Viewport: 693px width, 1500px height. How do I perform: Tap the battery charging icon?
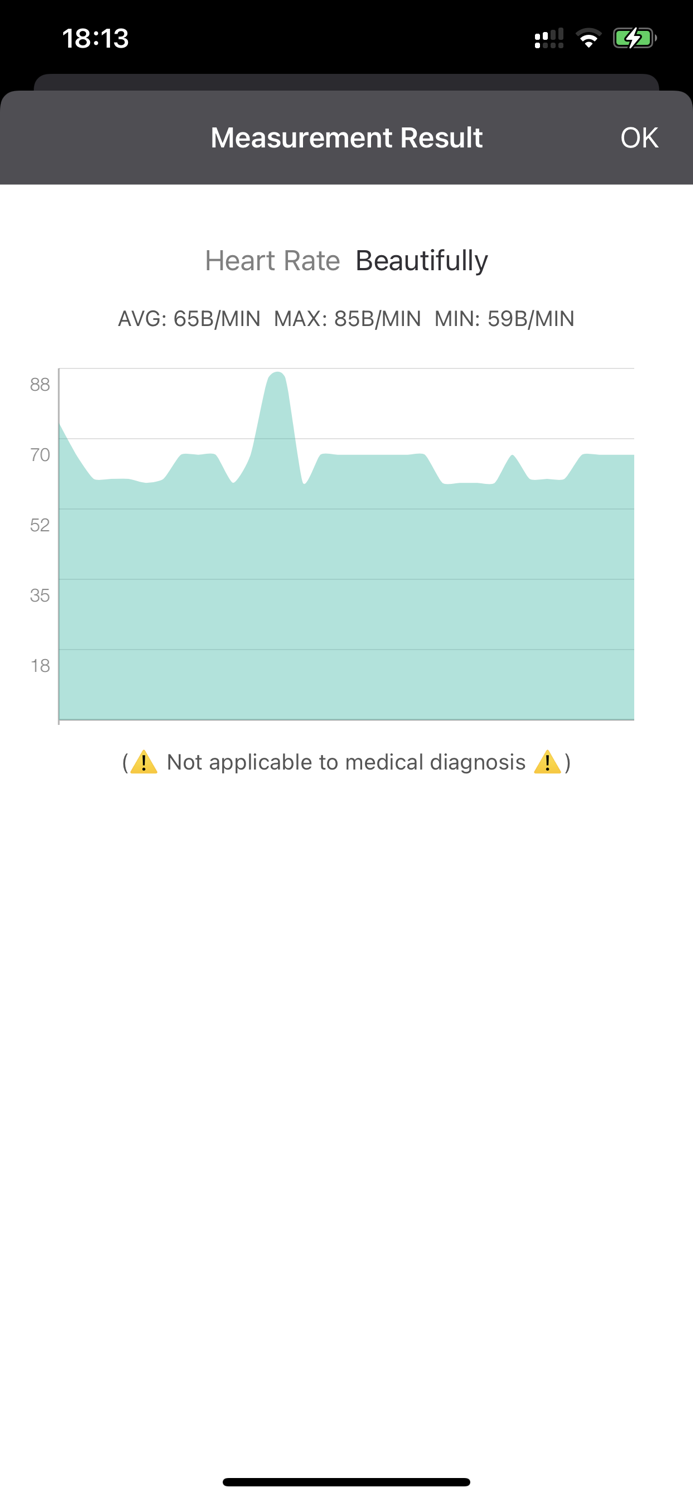[x=632, y=38]
